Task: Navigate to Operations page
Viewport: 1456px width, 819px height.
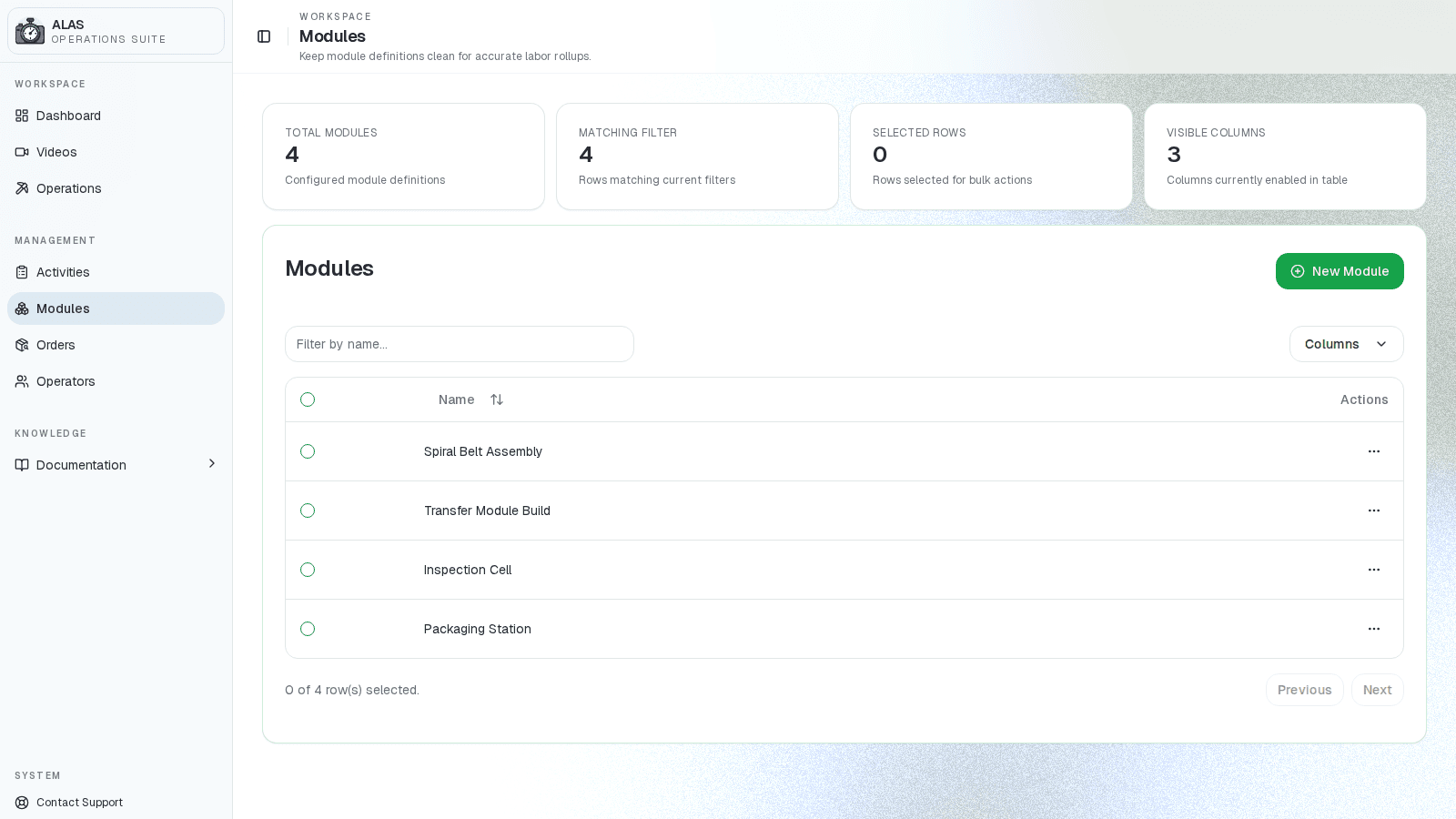Action: 116,188
